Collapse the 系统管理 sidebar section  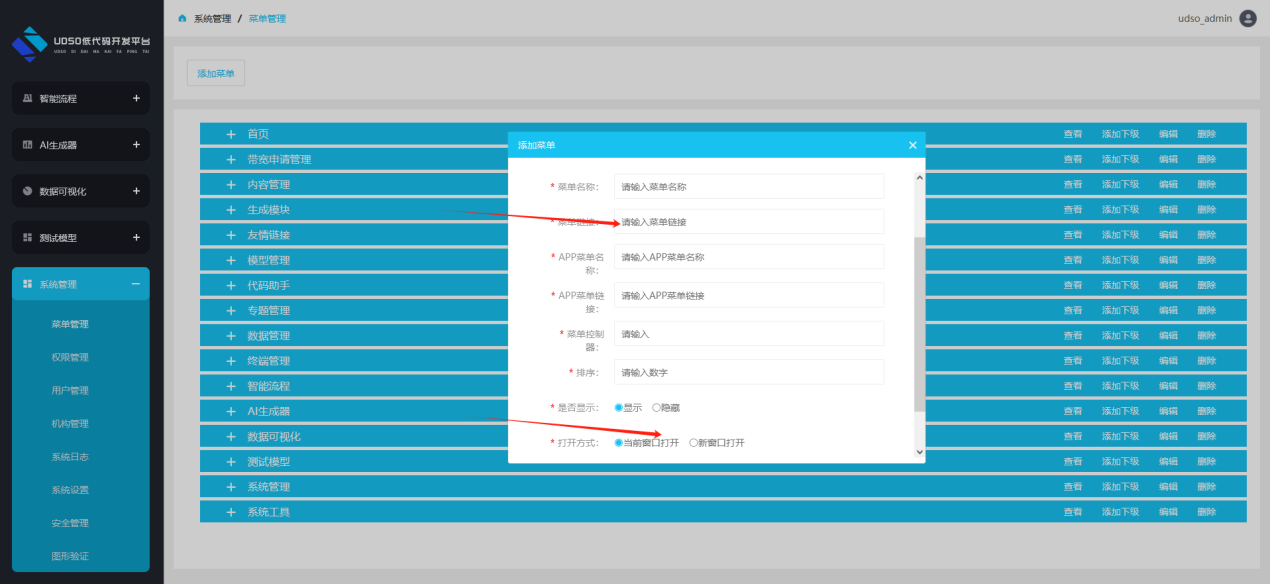pos(136,284)
